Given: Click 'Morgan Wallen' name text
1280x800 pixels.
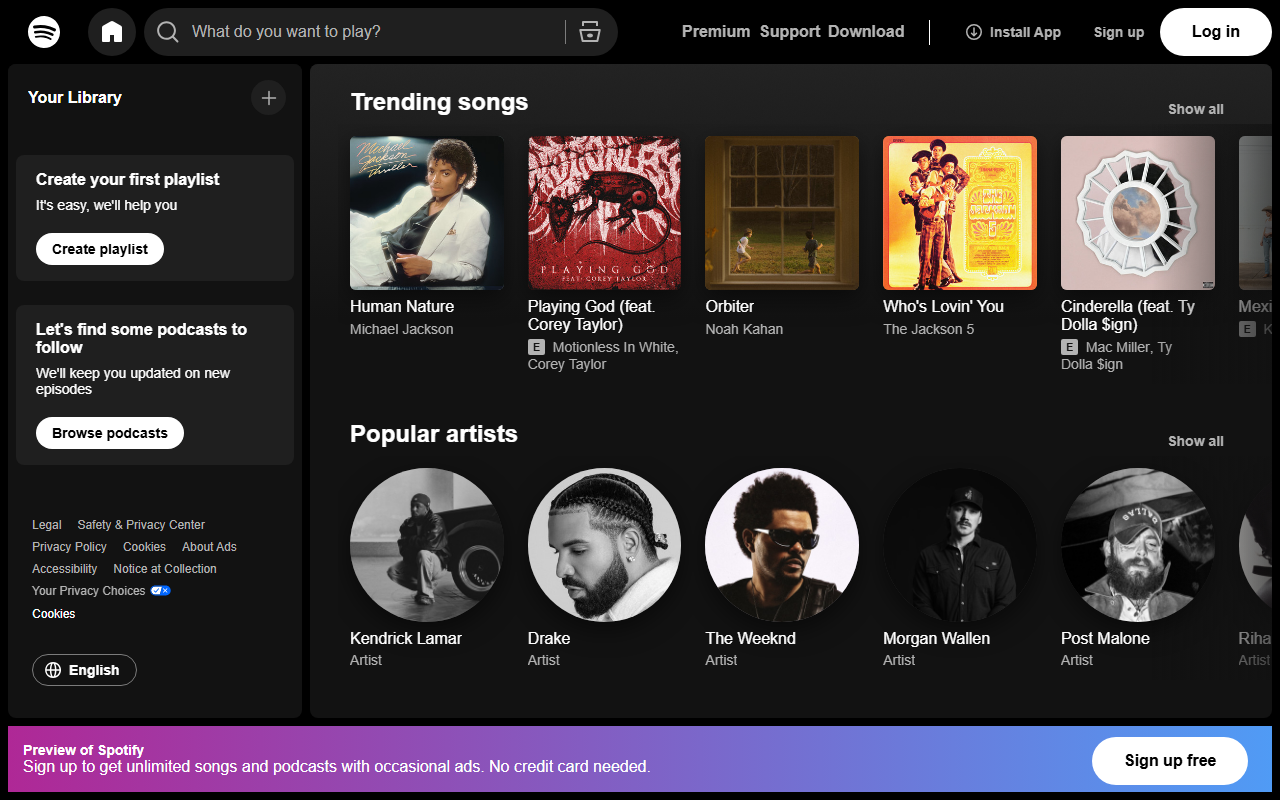Looking at the screenshot, I should point(937,638).
